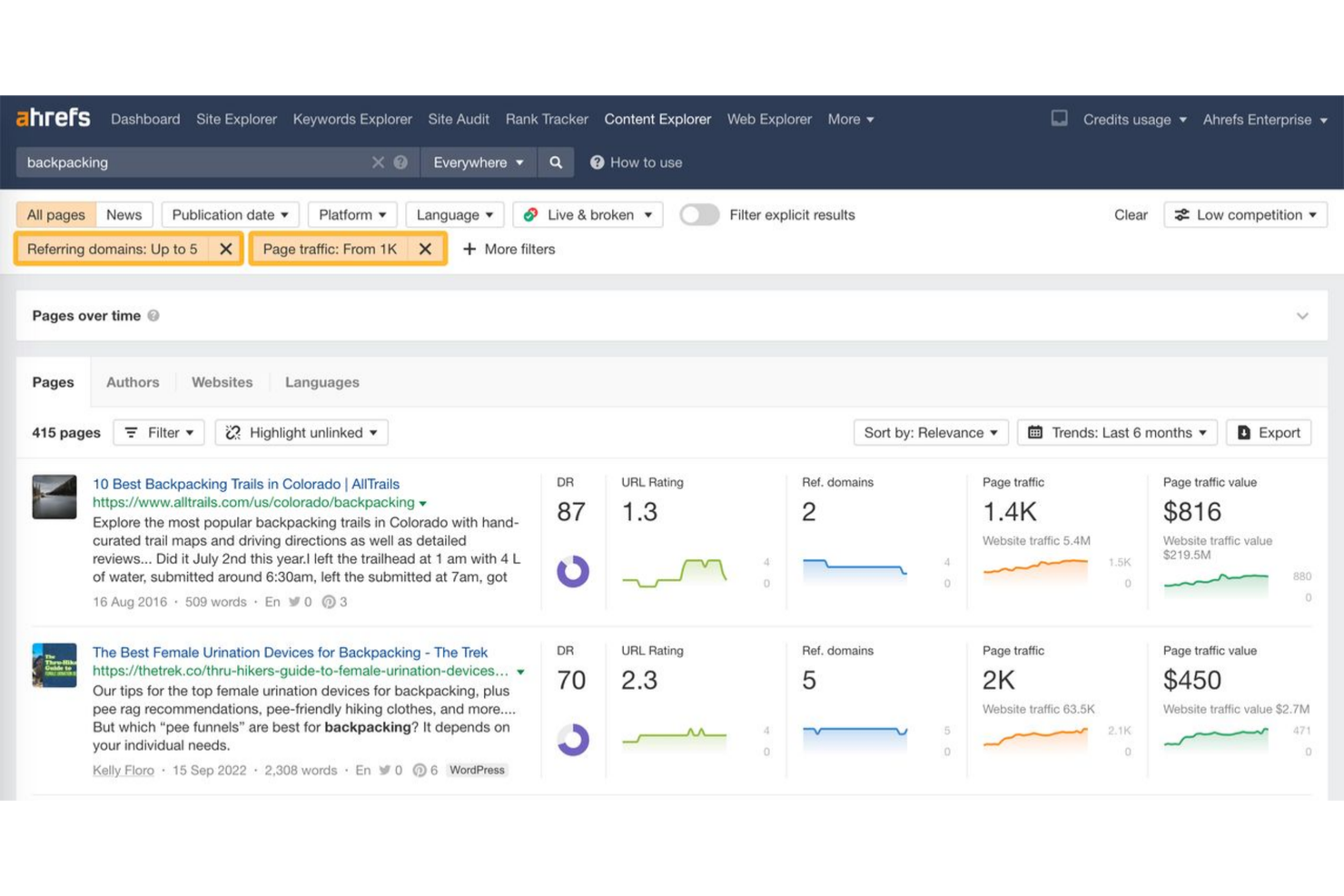Open the Everywhere search scope dropdown

coord(477,162)
